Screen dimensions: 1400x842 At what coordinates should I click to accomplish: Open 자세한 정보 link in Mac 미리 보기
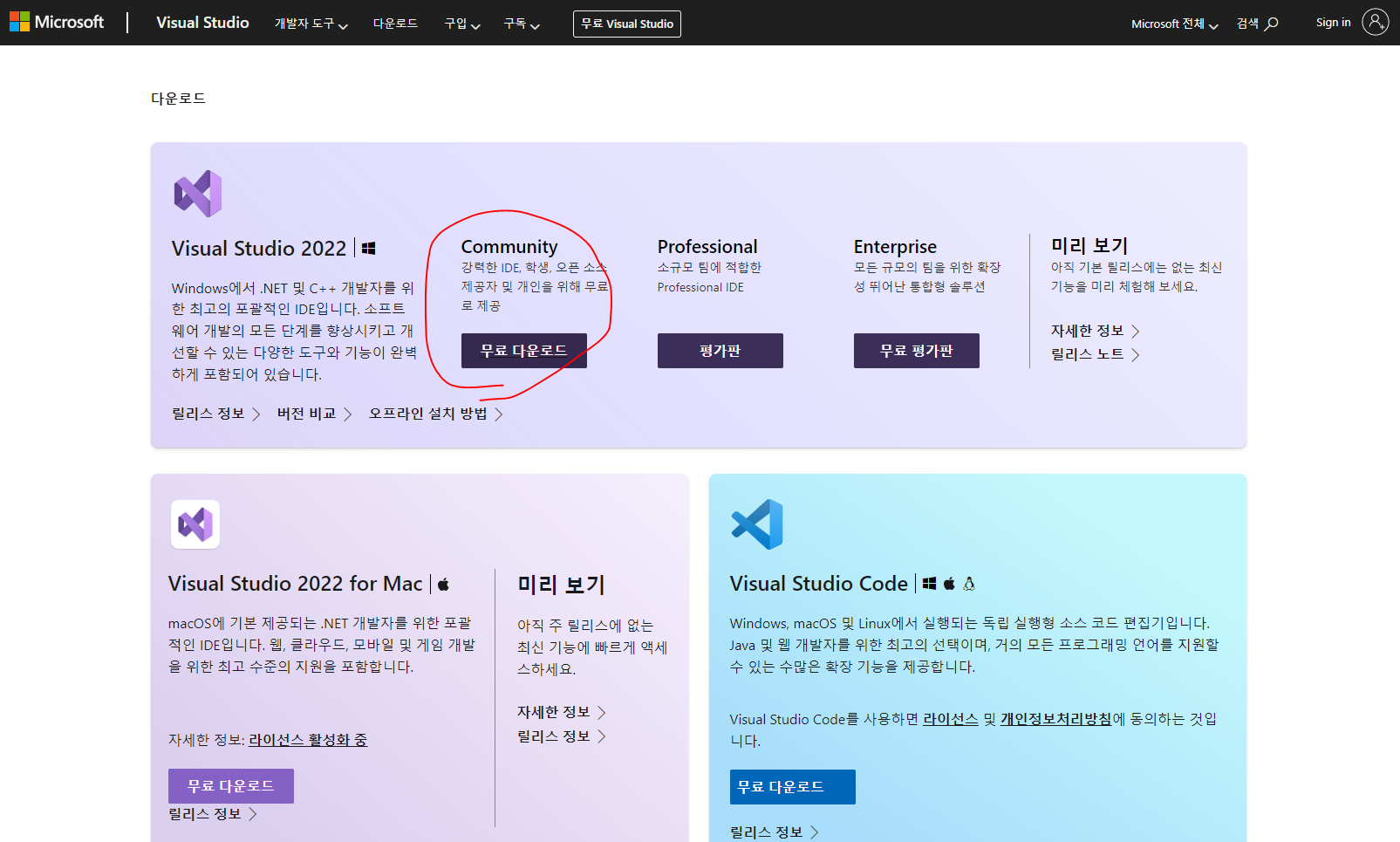561,712
